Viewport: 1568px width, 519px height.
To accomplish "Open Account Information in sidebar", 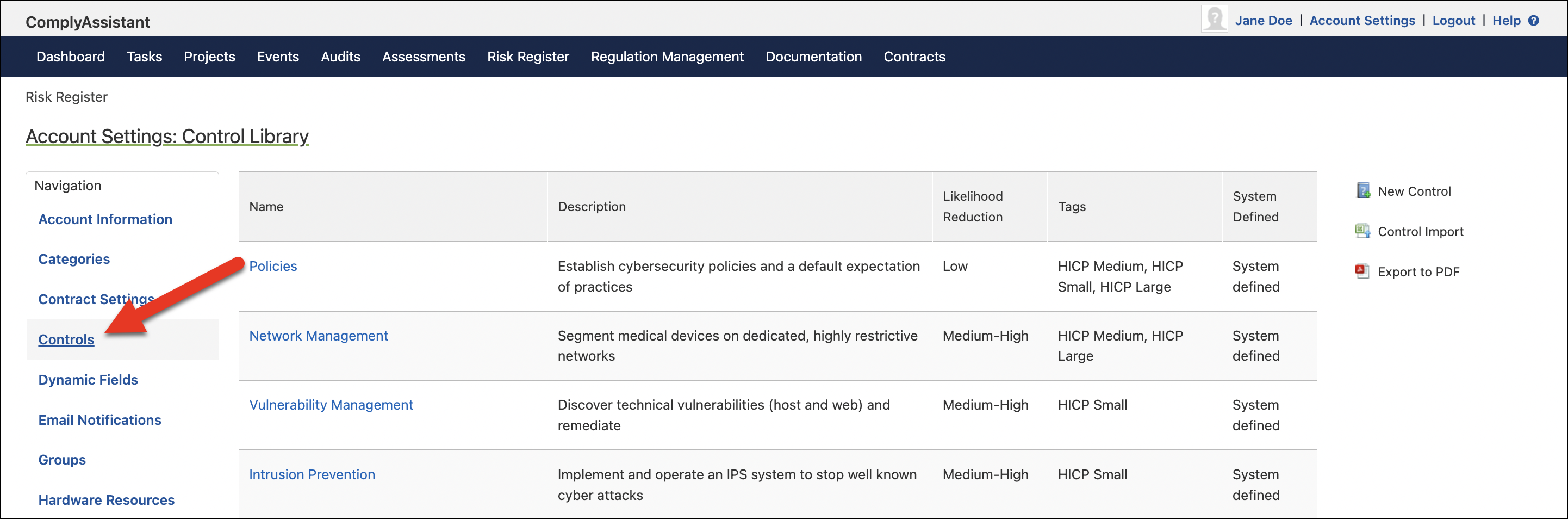I will [105, 219].
